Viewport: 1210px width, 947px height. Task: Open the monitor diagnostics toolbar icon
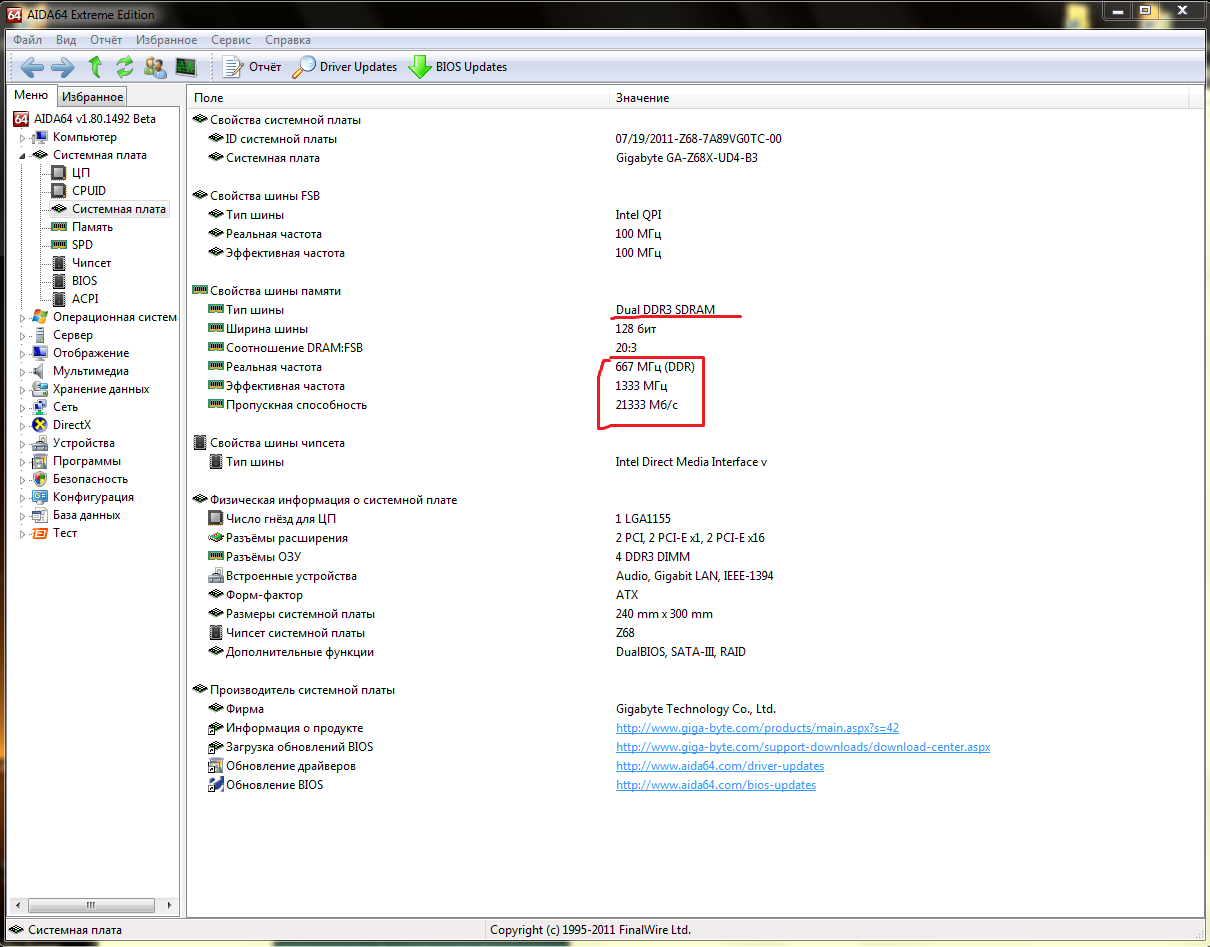[186, 67]
